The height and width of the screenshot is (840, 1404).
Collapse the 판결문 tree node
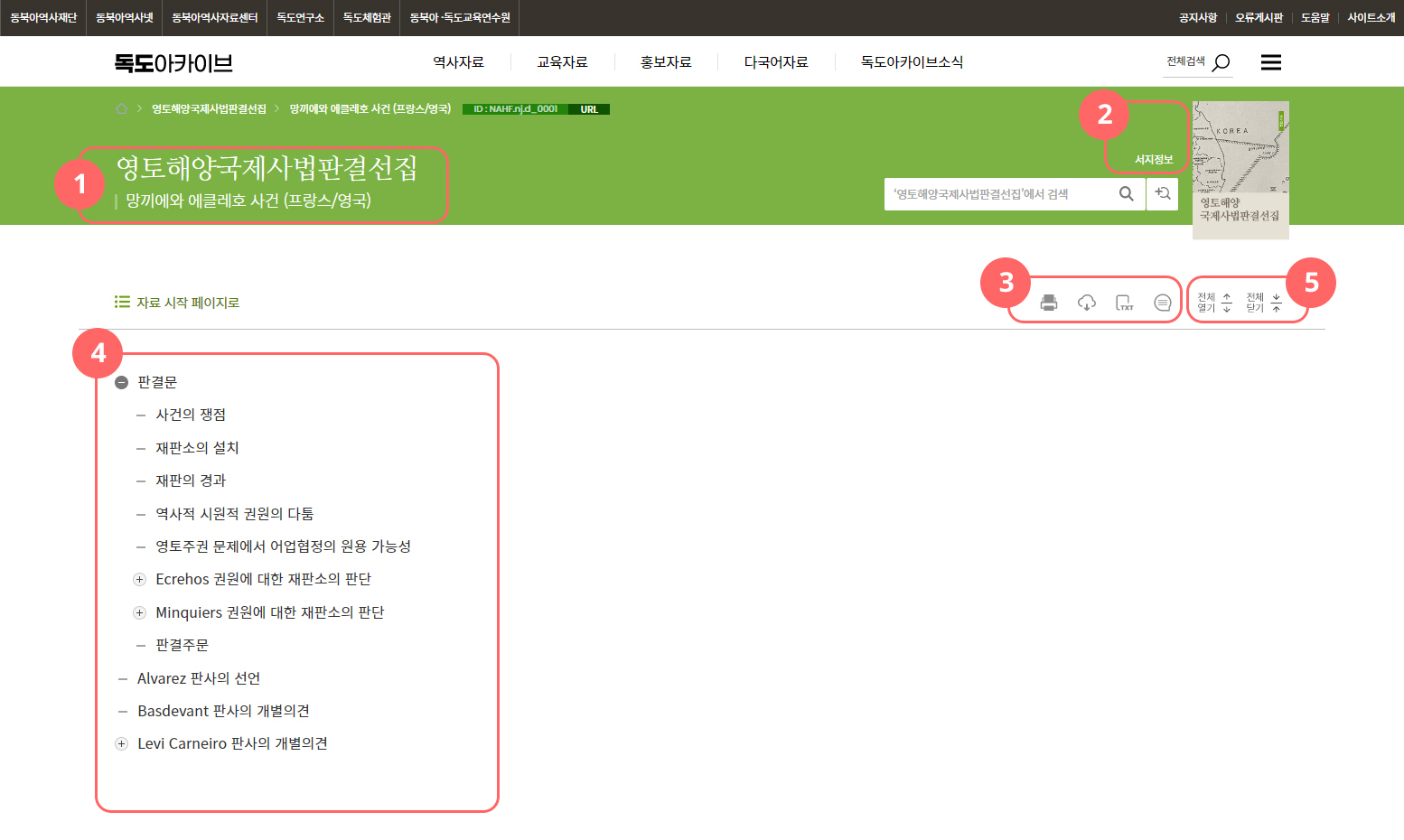122,381
